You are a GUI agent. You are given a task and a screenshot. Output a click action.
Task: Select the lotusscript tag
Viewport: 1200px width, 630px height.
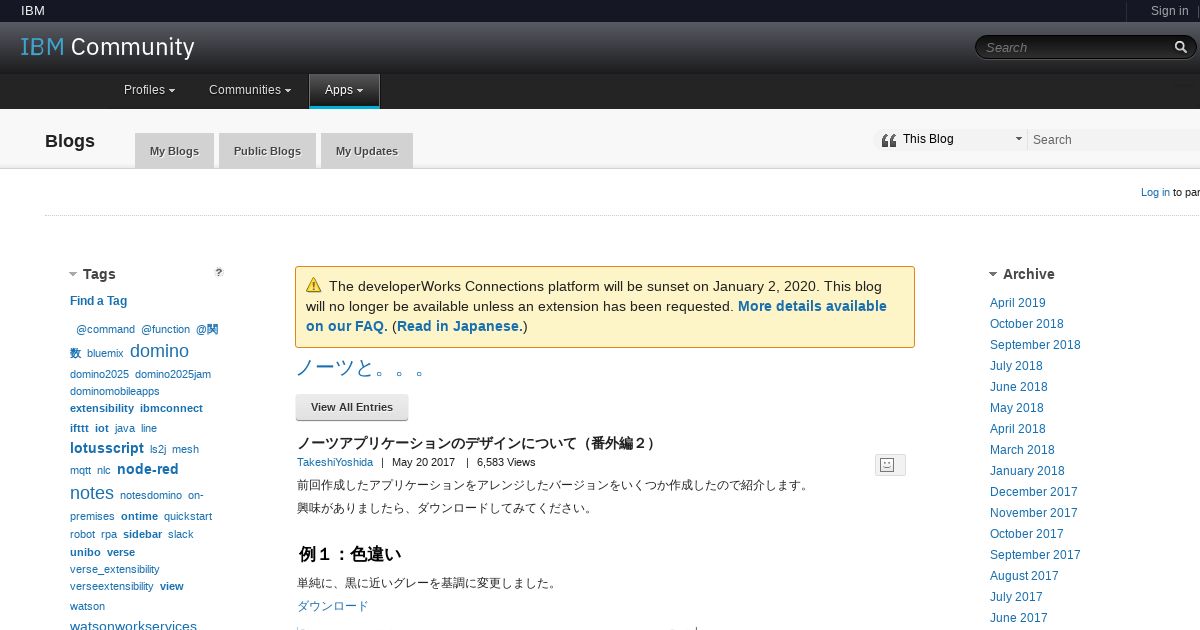(107, 448)
